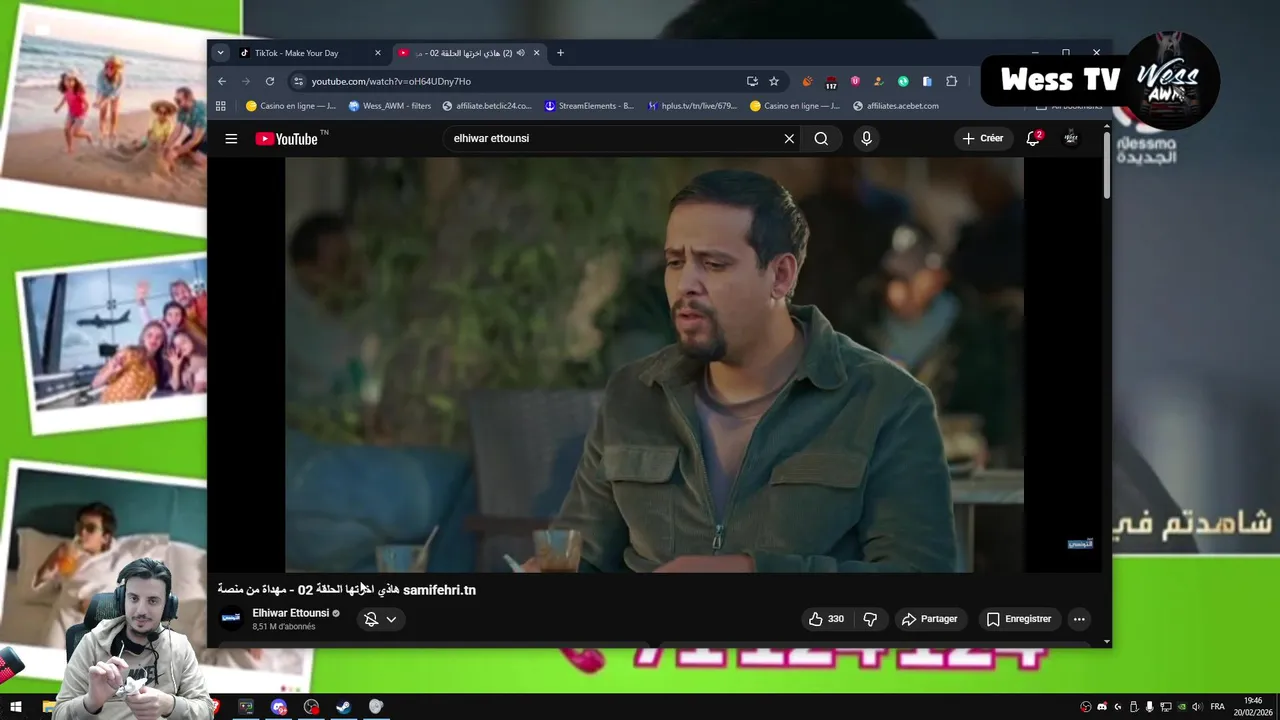Open the volume control in system tray

[x=1198, y=707]
